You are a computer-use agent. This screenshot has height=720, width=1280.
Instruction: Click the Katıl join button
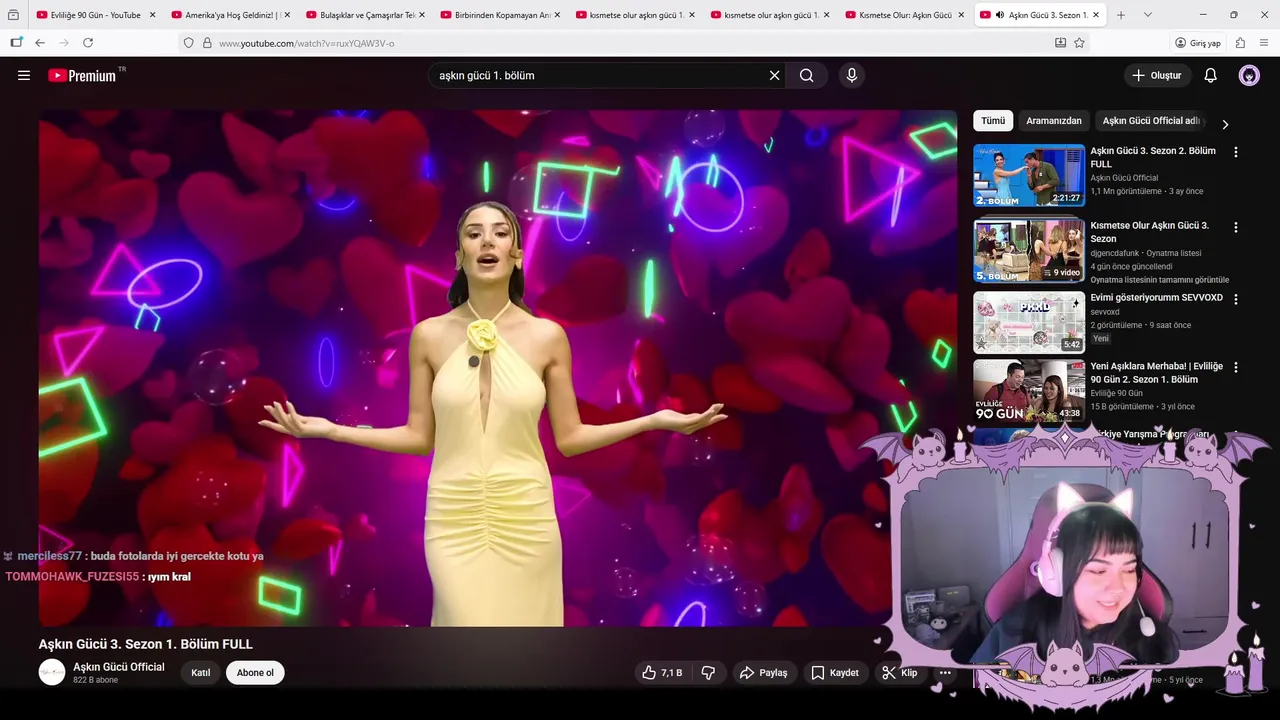pyautogui.click(x=201, y=673)
